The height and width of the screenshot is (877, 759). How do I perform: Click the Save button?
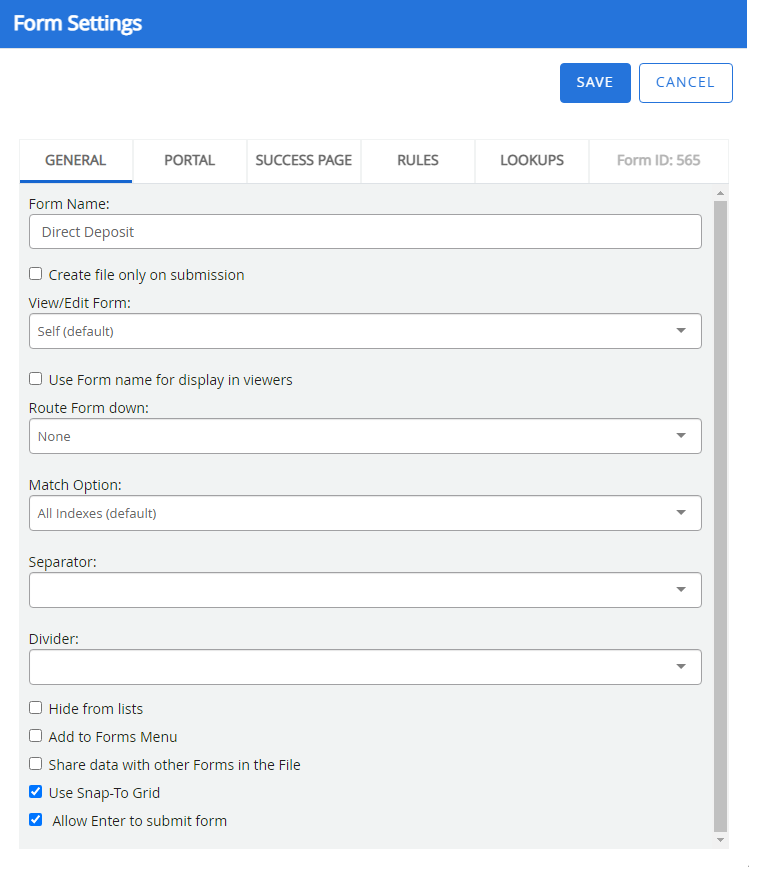click(x=594, y=83)
